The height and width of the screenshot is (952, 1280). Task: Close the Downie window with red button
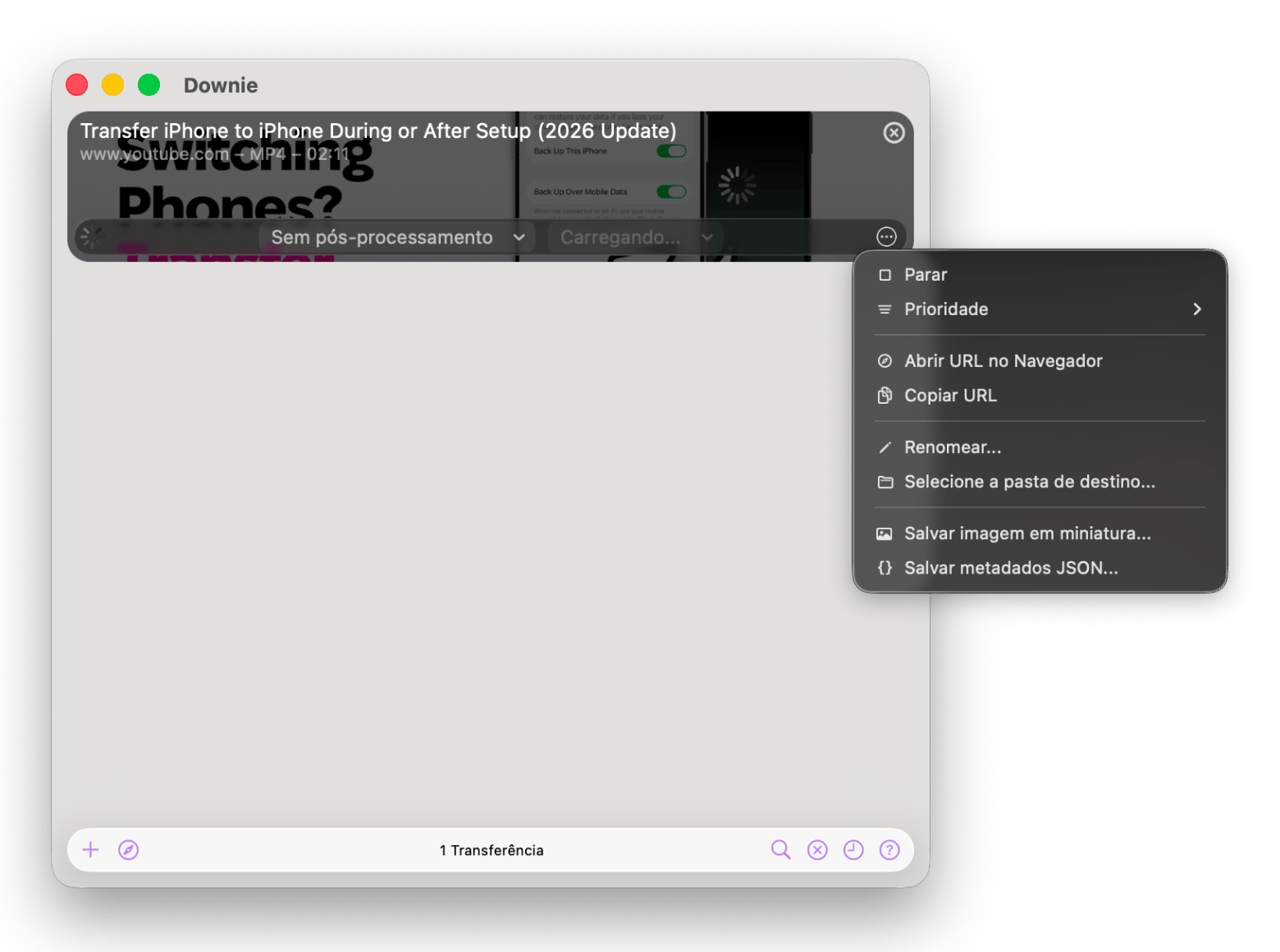click(x=77, y=85)
